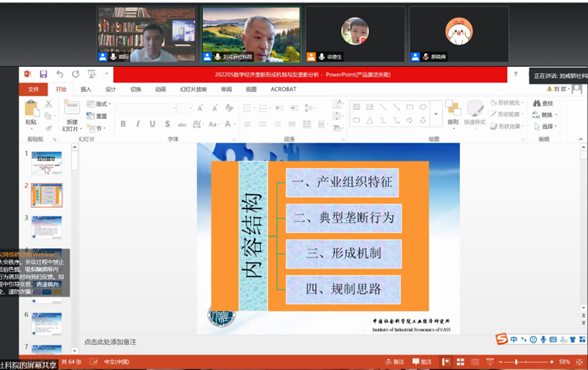Image resolution: width=588 pixels, height=370 pixels.
Task: Toggle Italic formatting button
Action: pos(138,124)
